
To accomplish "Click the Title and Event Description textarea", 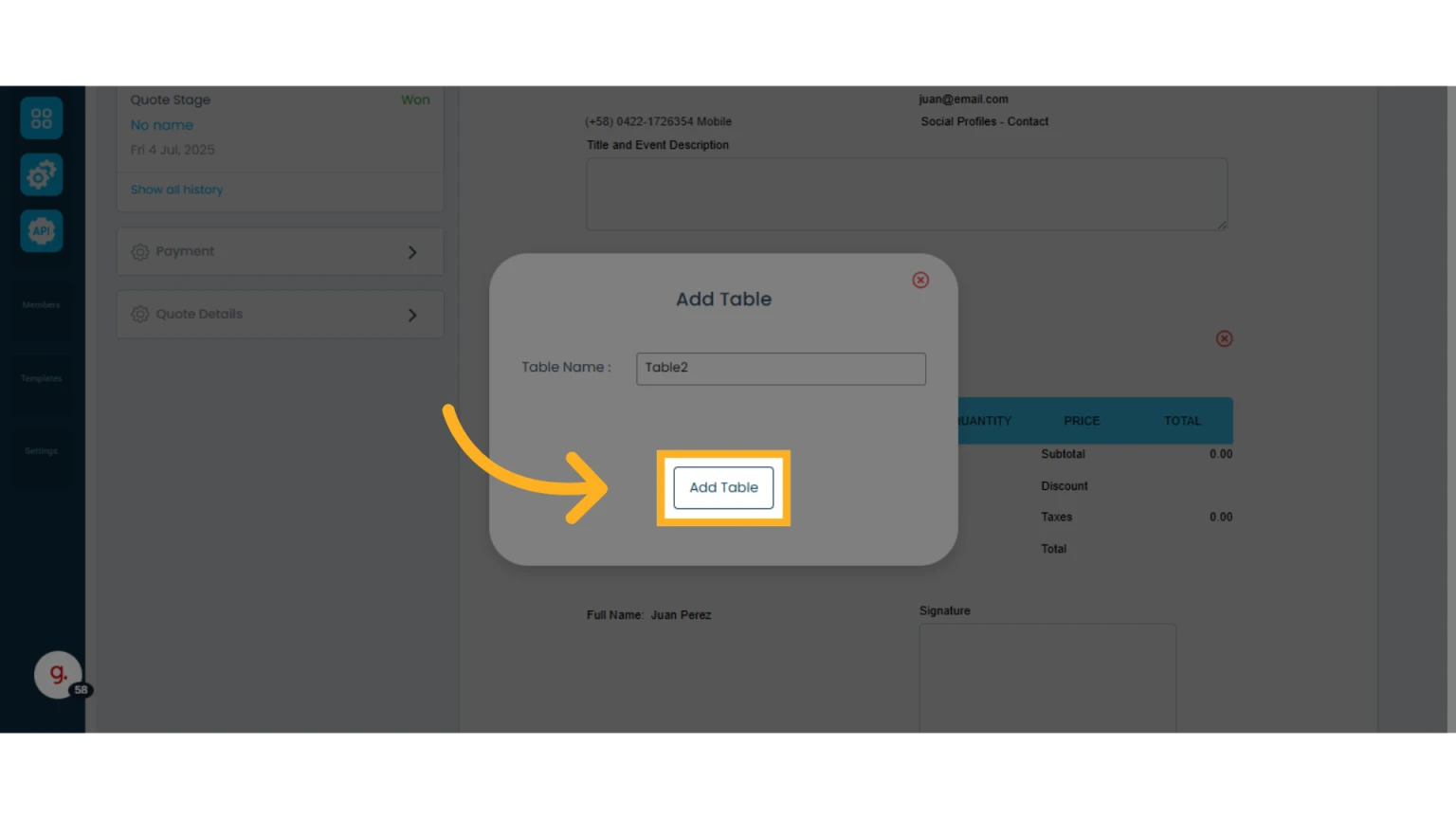I will 907,194.
